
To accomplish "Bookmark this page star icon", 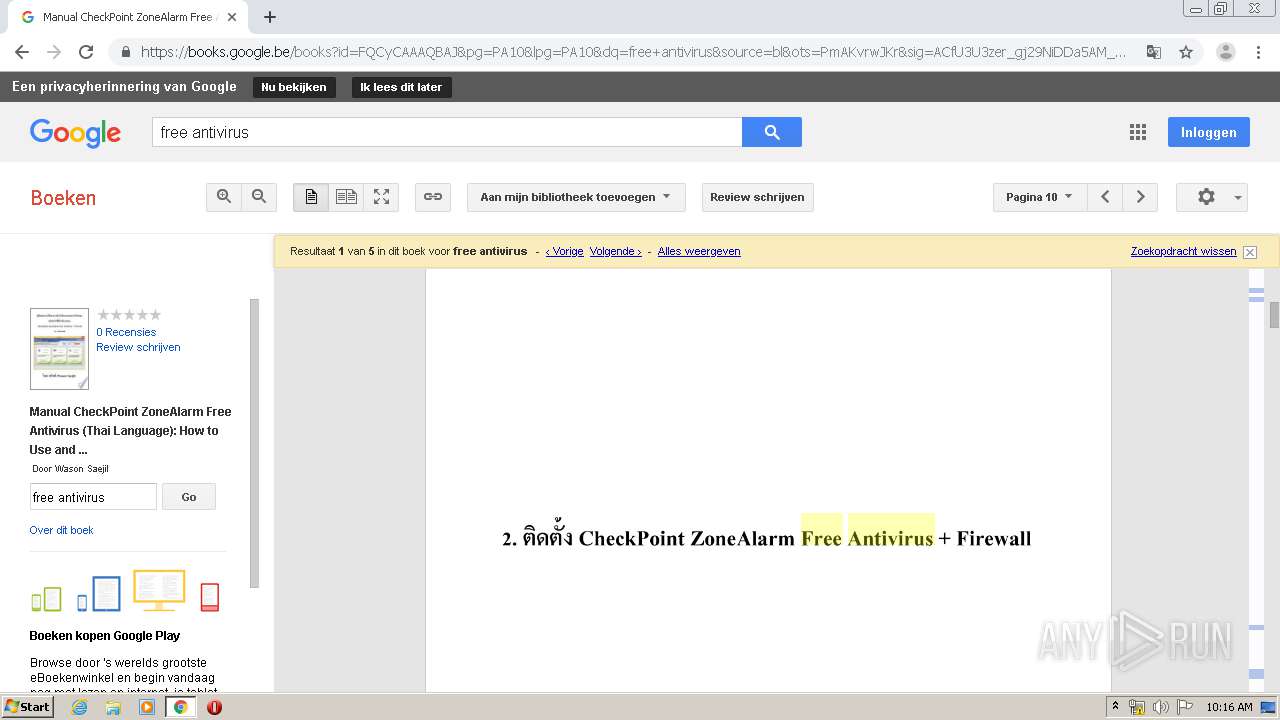I will (x=1186, y=52).
